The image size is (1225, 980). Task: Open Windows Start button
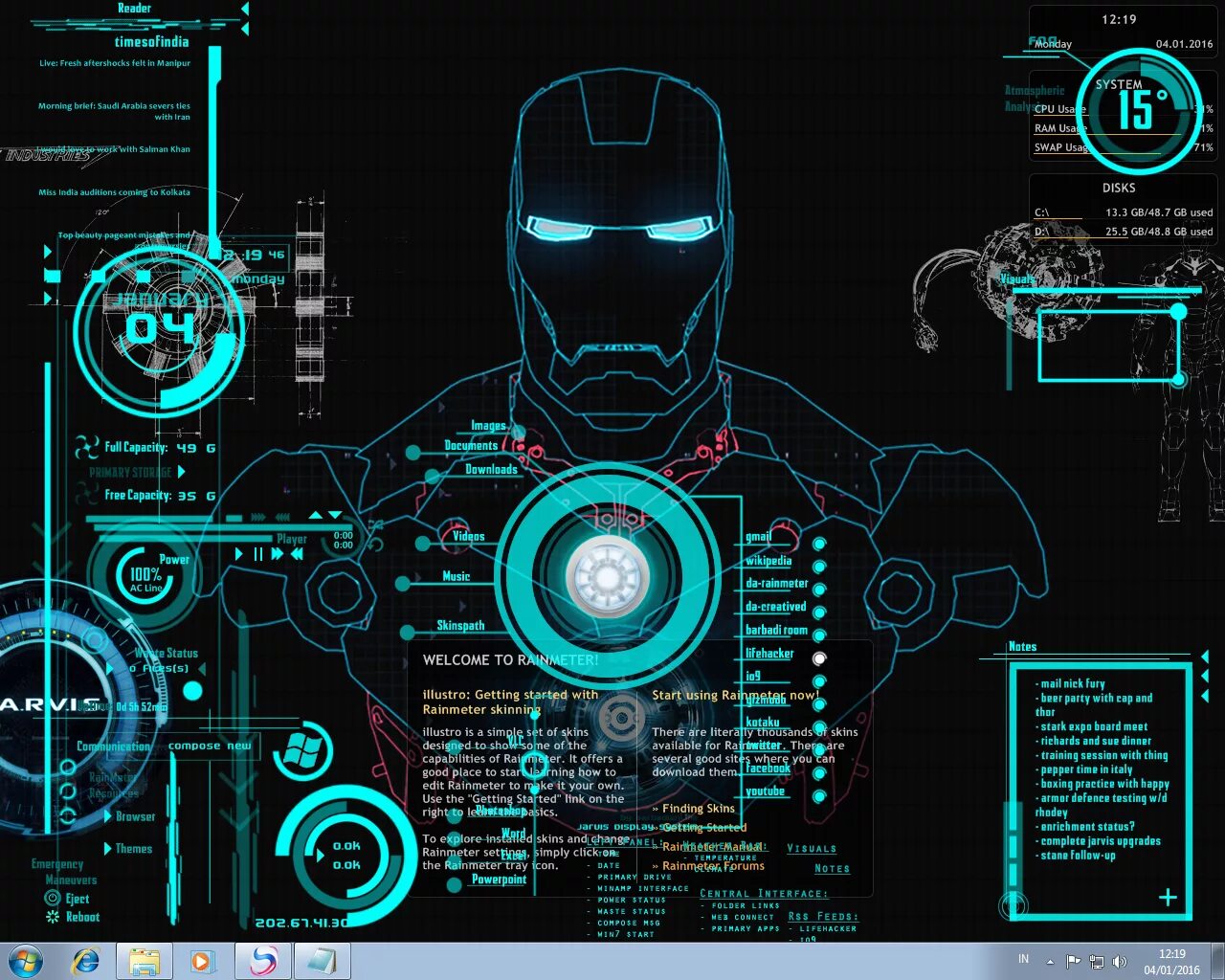[x=26, y=961]
